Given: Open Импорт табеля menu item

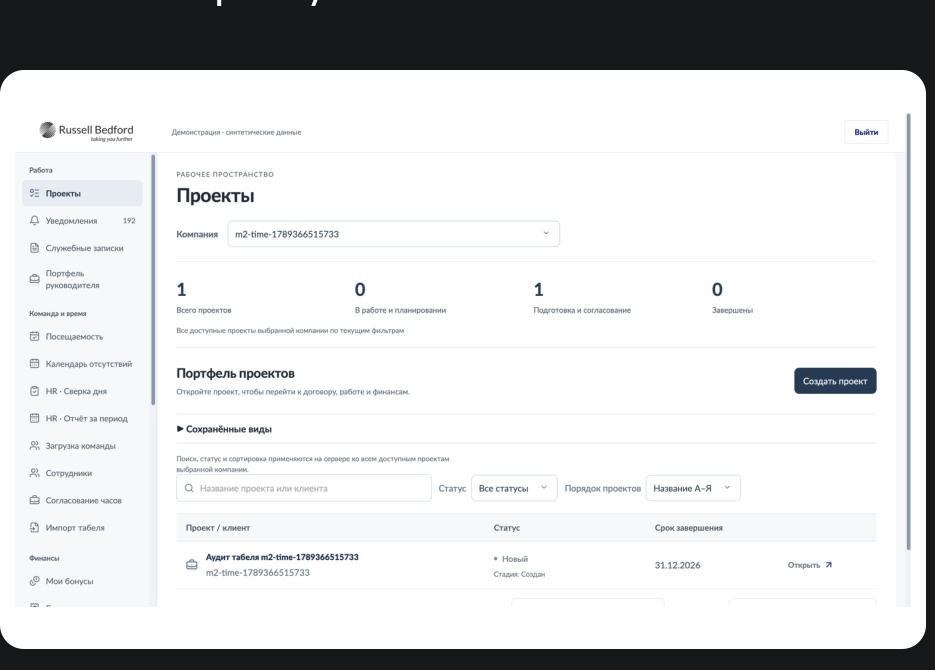Looking at the screenshot, I should 82,528.
